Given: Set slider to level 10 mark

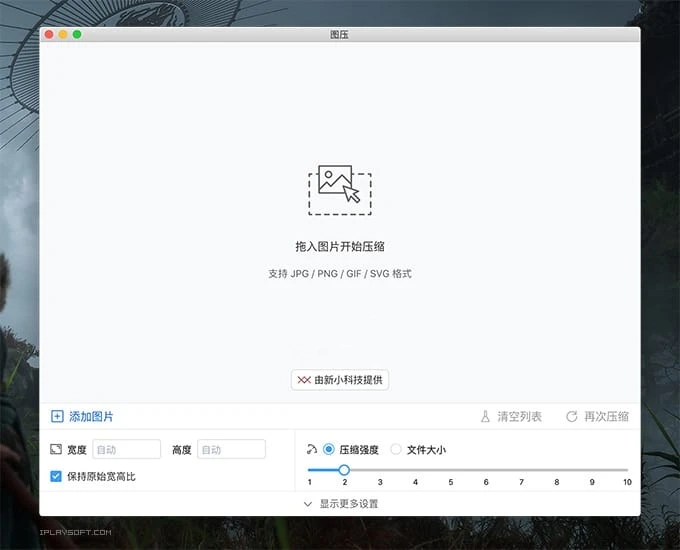Looking at the screenshot, I should pyautogui.click(x=627, y=470).
